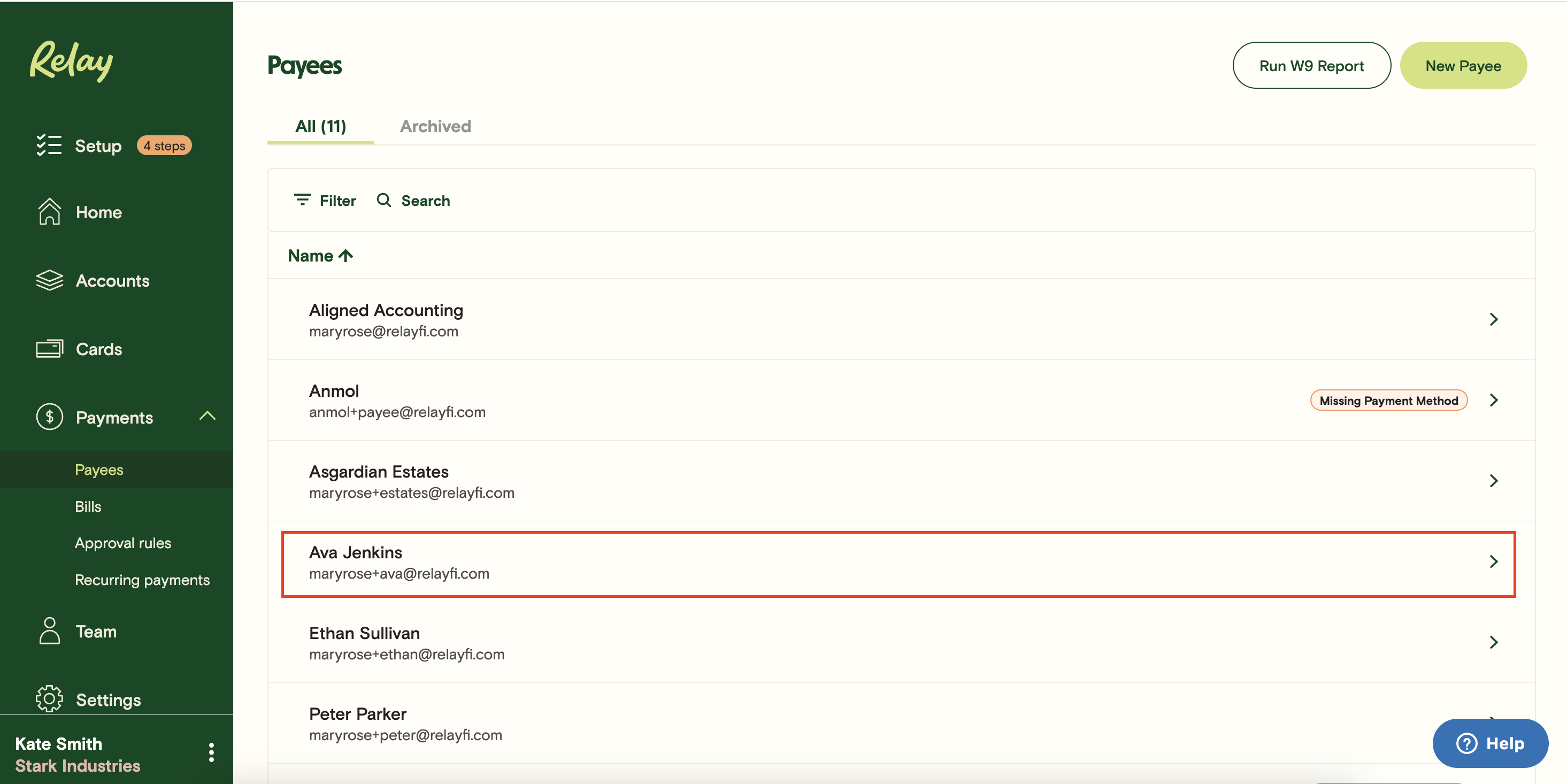Open the Team section icon
Image resolution: width=1567 pixels, height=784 pixels.
pos(49,631)
